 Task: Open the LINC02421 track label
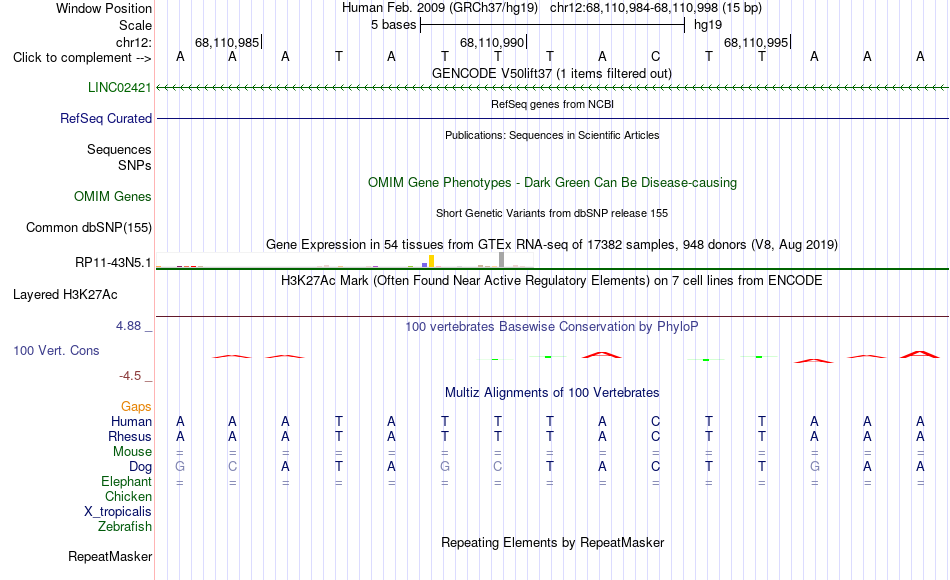pyautogui.click(x=119, y=87)
